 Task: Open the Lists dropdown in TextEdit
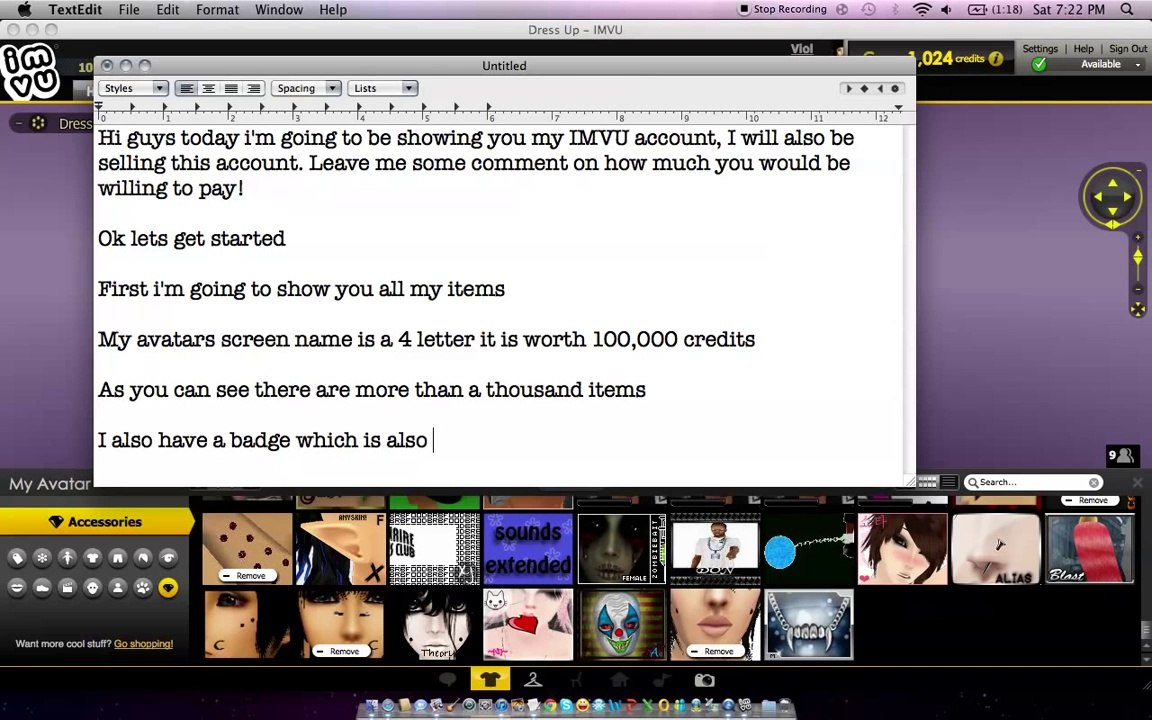pos(382,88)
